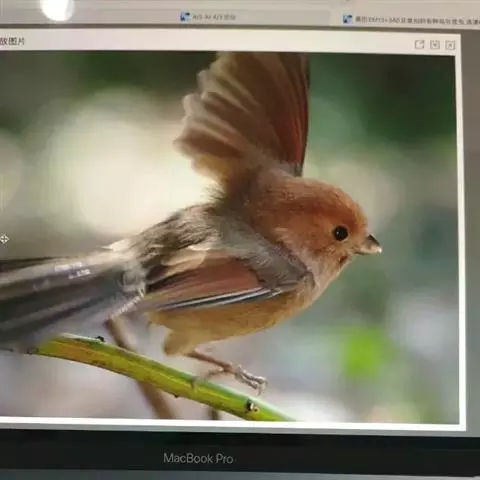Screen dimensions: 480x480
Task: Open the image in a new window
Action: tap(419, 44)
